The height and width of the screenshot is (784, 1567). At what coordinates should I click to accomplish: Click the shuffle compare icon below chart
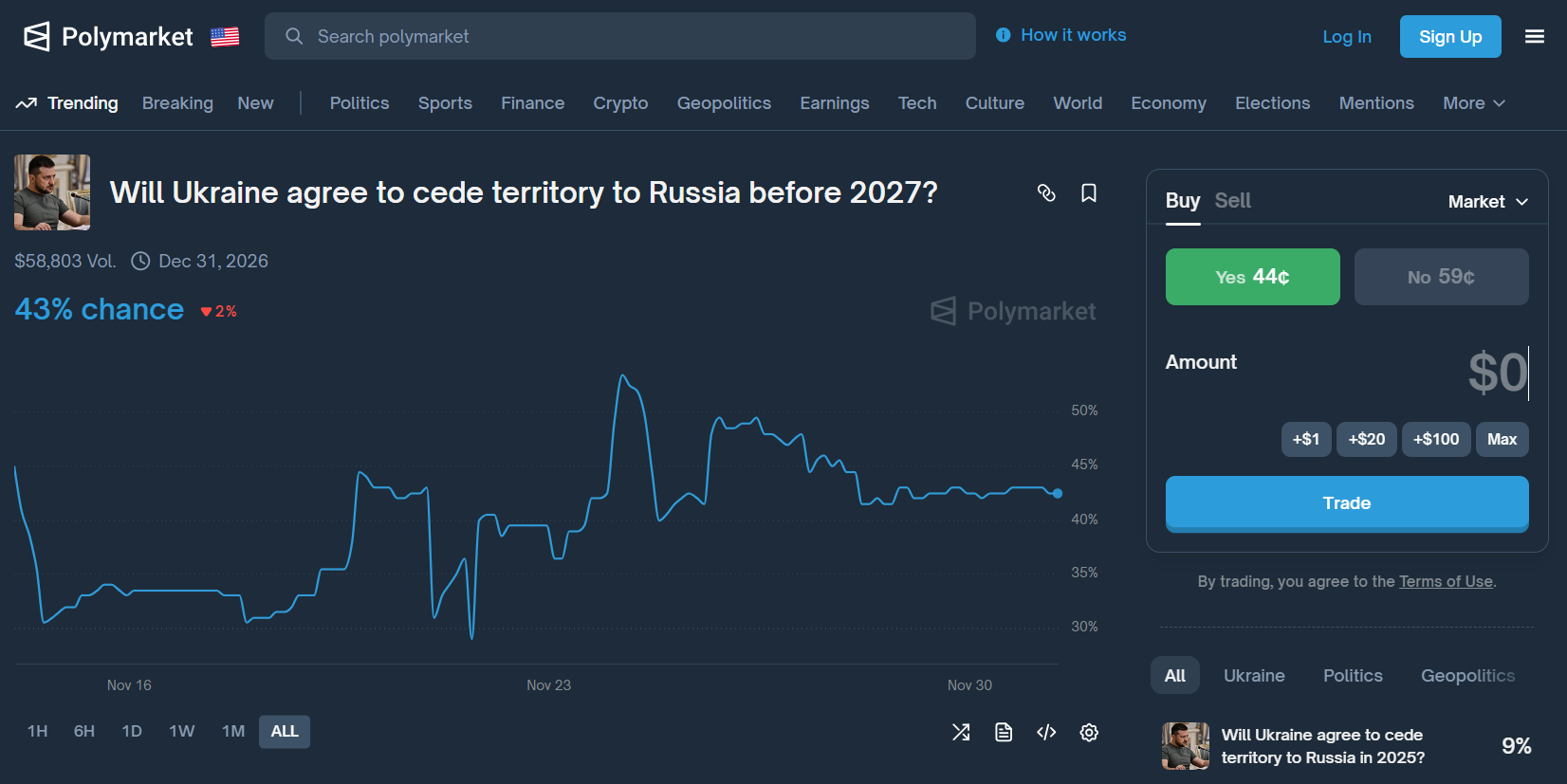tap(961, 732)
